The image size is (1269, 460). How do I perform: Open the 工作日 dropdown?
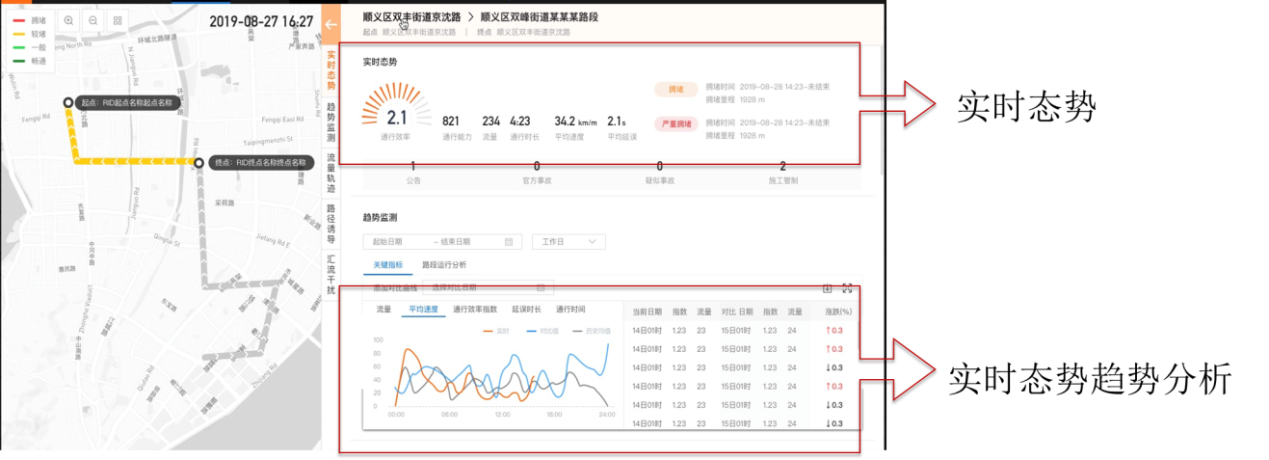pos(568,242)
